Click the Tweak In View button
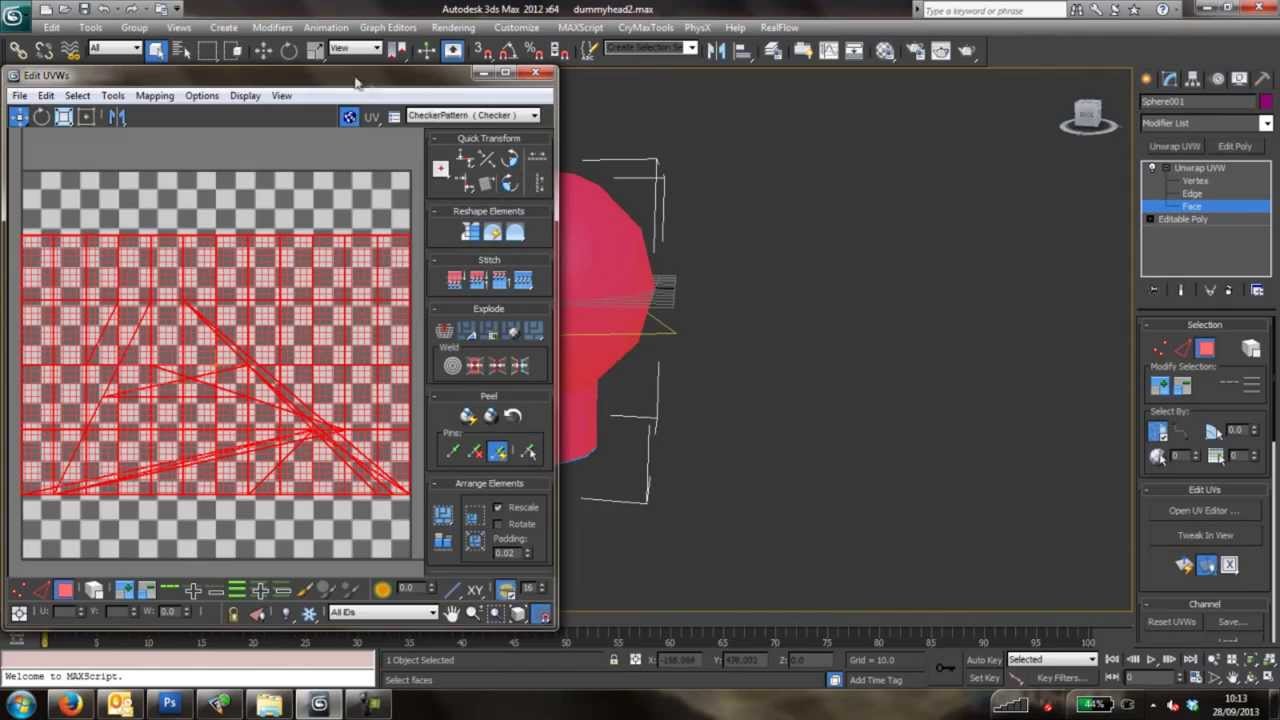The image size is (1280, 720). tap(1204, 536)
